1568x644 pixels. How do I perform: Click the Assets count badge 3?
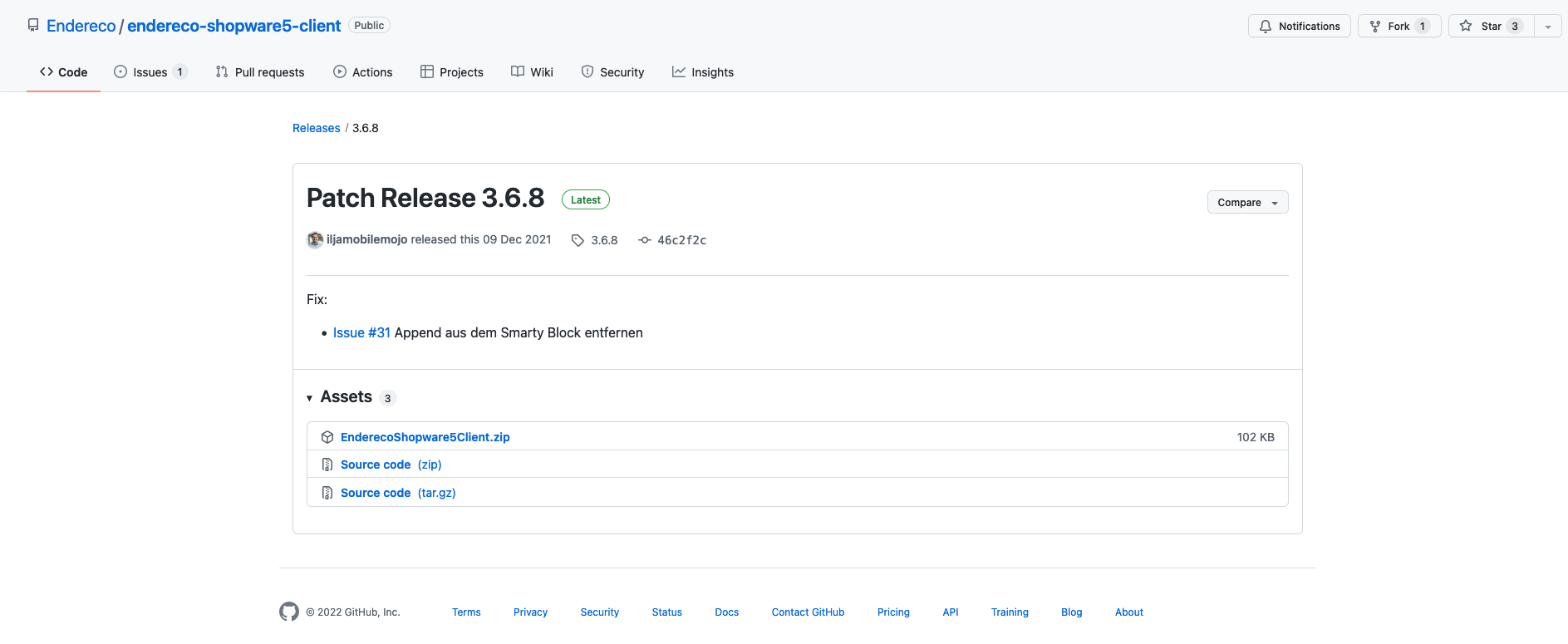387,398
